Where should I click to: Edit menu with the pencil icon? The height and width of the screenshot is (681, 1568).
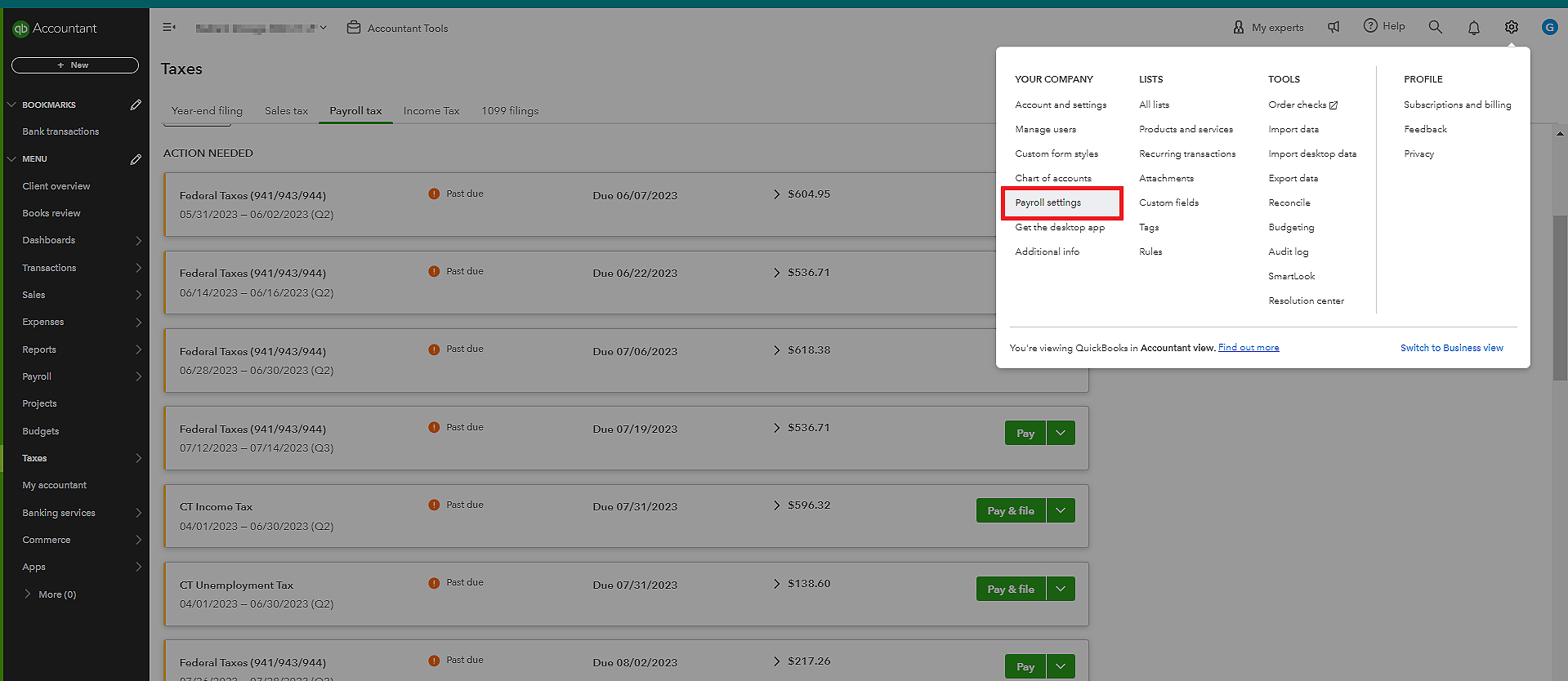(x=136, y=159)
